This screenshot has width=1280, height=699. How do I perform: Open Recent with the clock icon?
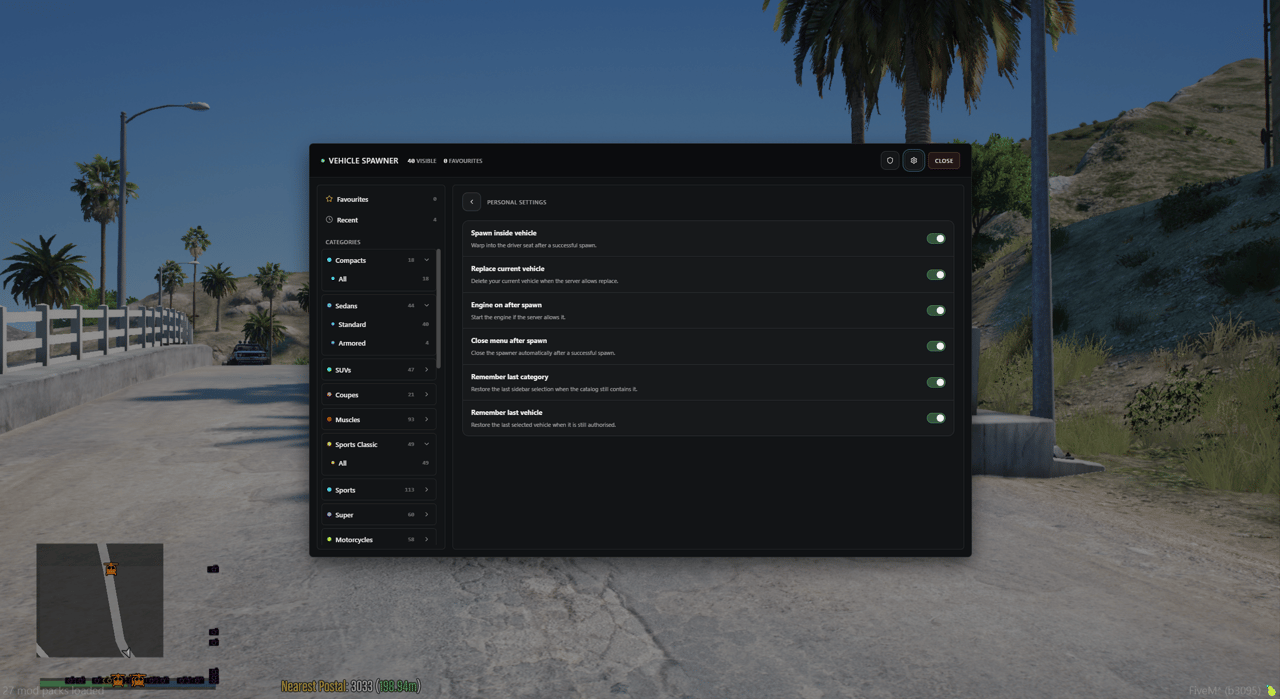click(329, 220)
